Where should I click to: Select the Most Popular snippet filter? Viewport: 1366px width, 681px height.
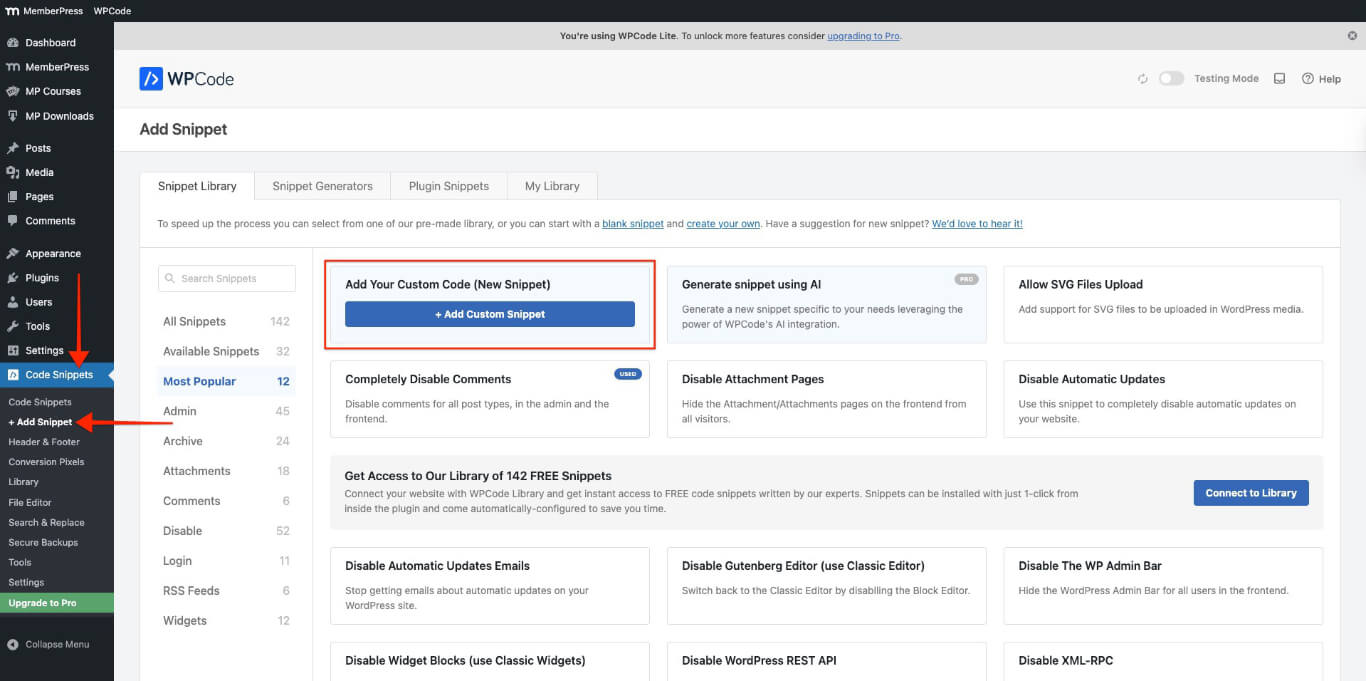199,381
